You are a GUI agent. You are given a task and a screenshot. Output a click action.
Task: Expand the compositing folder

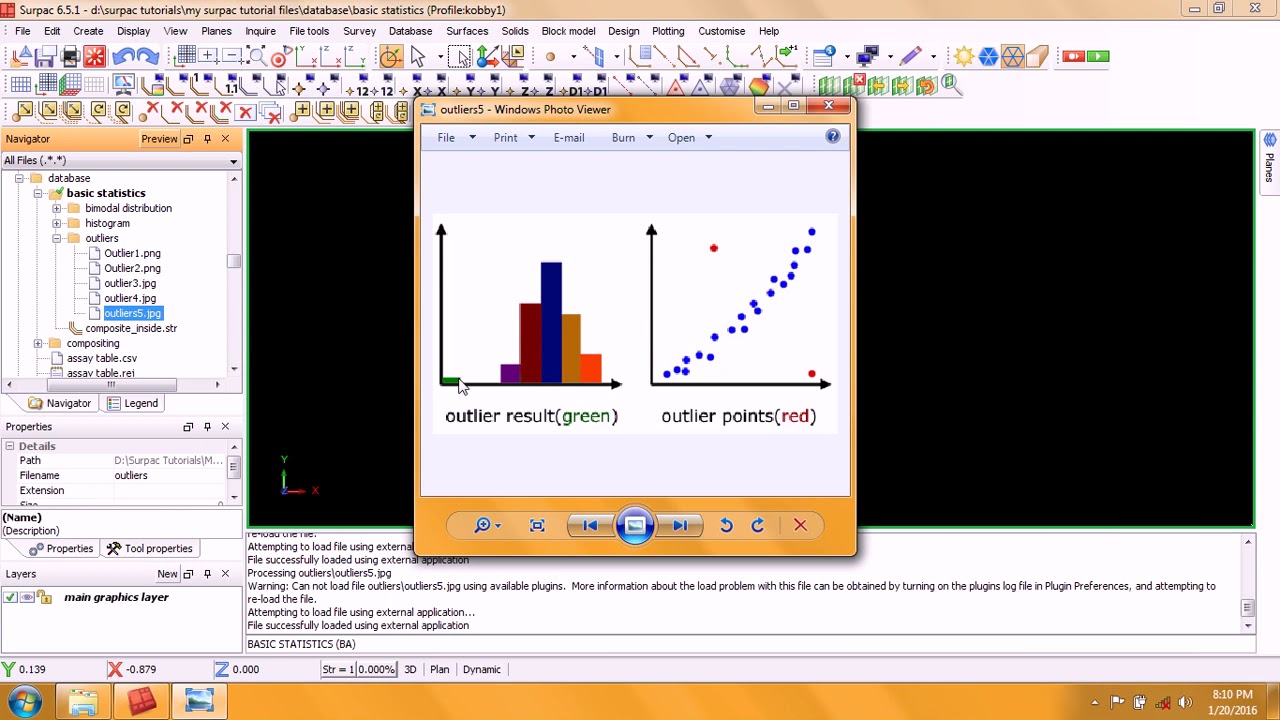38,343
